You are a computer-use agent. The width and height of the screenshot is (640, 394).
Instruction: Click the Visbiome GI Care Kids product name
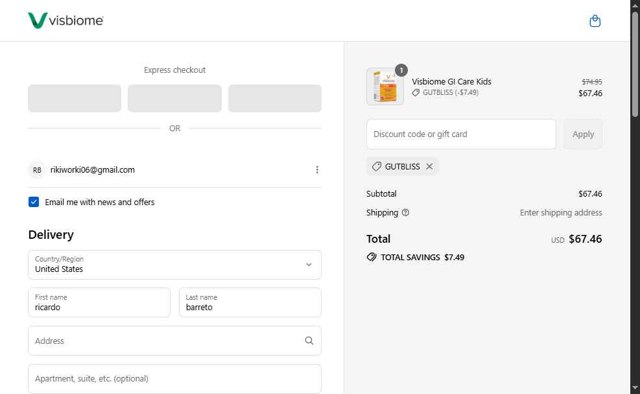(451, 81)
